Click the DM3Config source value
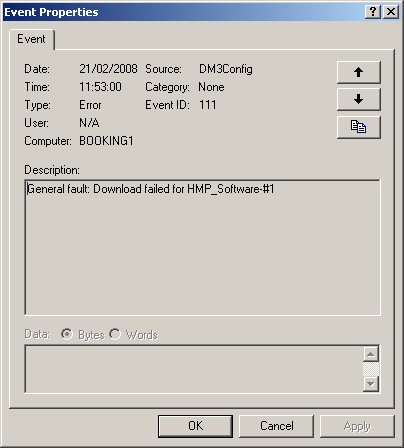 coord(226,69)
